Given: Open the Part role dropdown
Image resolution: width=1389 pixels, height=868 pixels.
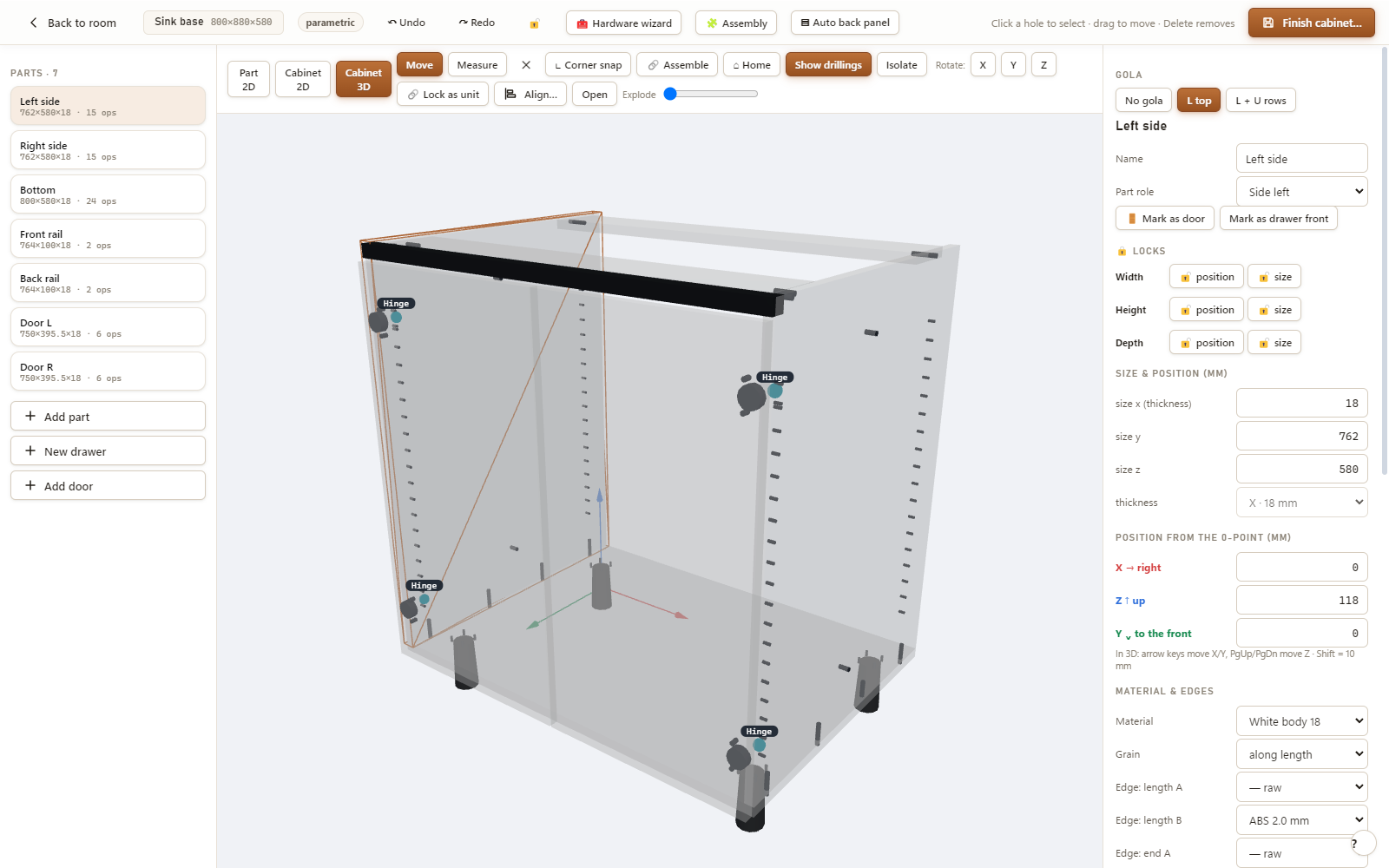Looking at the screenshot, I should pos(1302,191).
